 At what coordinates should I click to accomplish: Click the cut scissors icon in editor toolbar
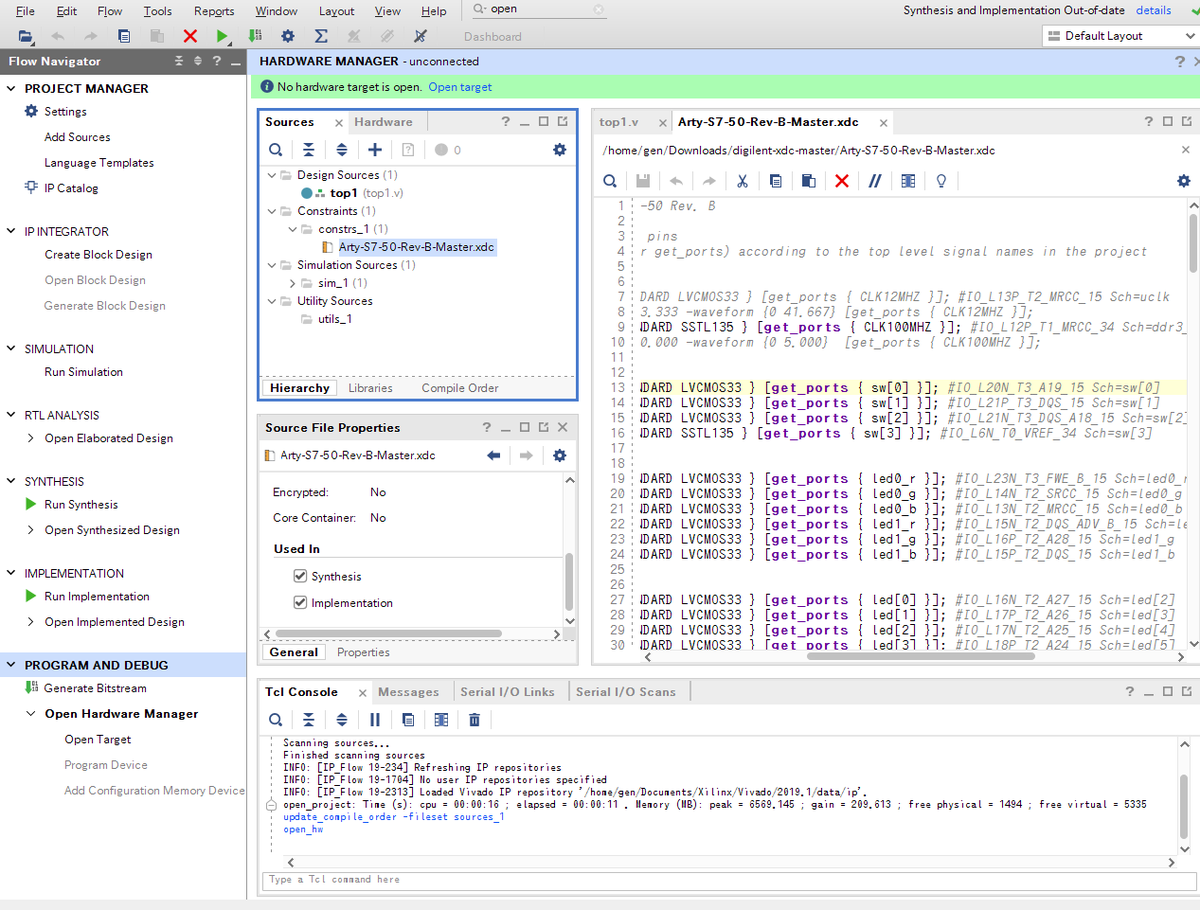[742, 181]
